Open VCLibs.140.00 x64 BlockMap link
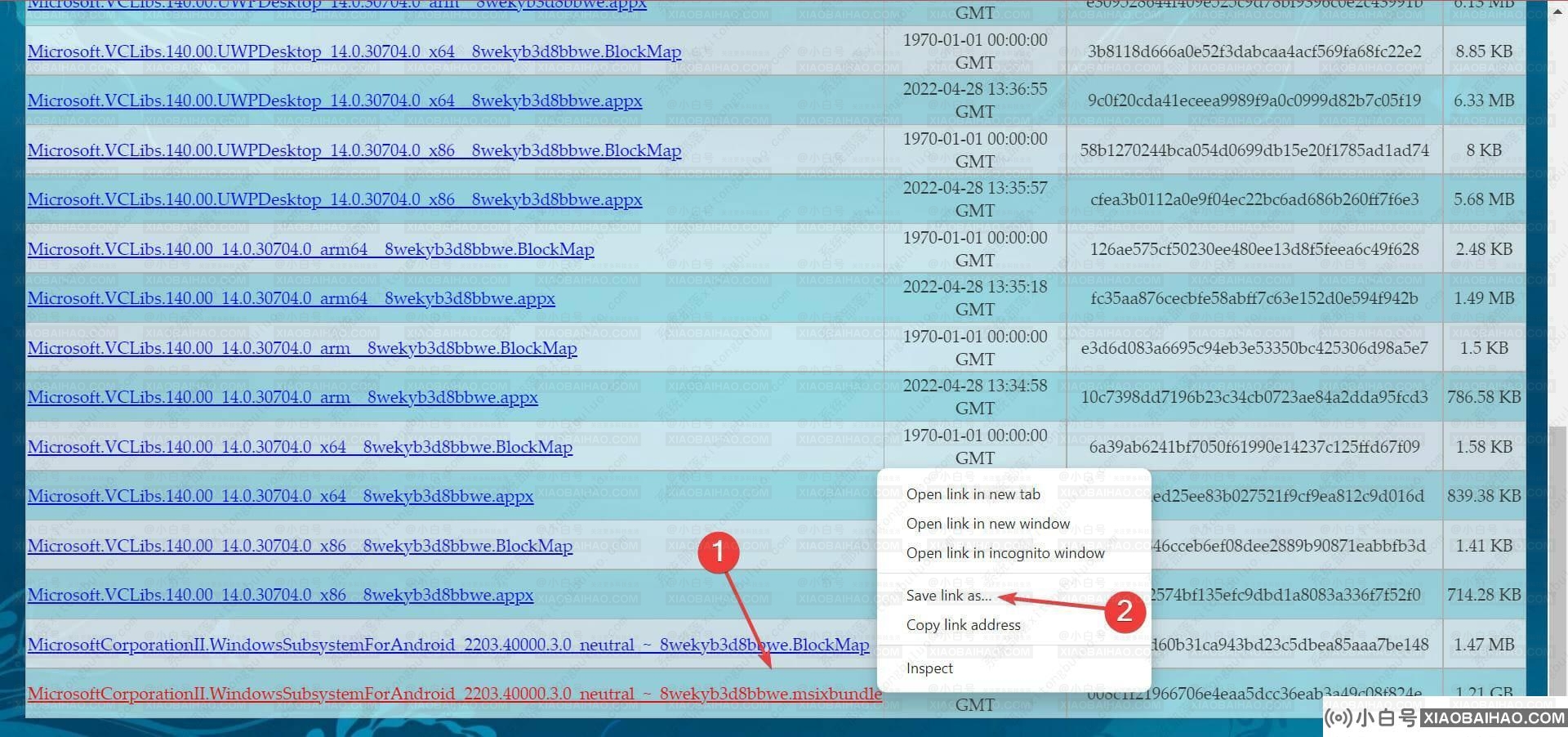The height and width of the screenshot is (737, 1568). (300, 447)
